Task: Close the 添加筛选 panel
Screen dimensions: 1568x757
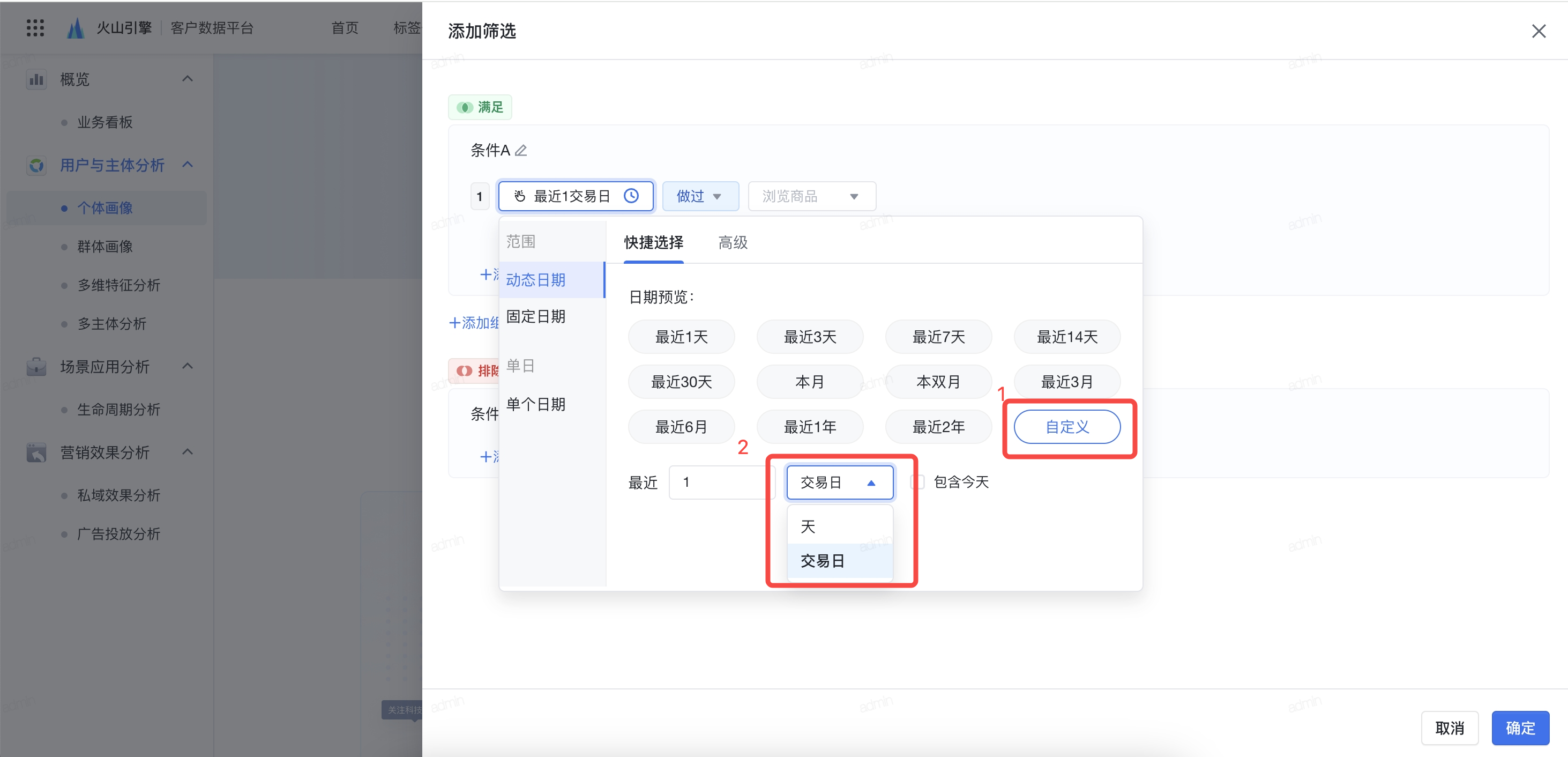Action: [x=1538, y=31]
